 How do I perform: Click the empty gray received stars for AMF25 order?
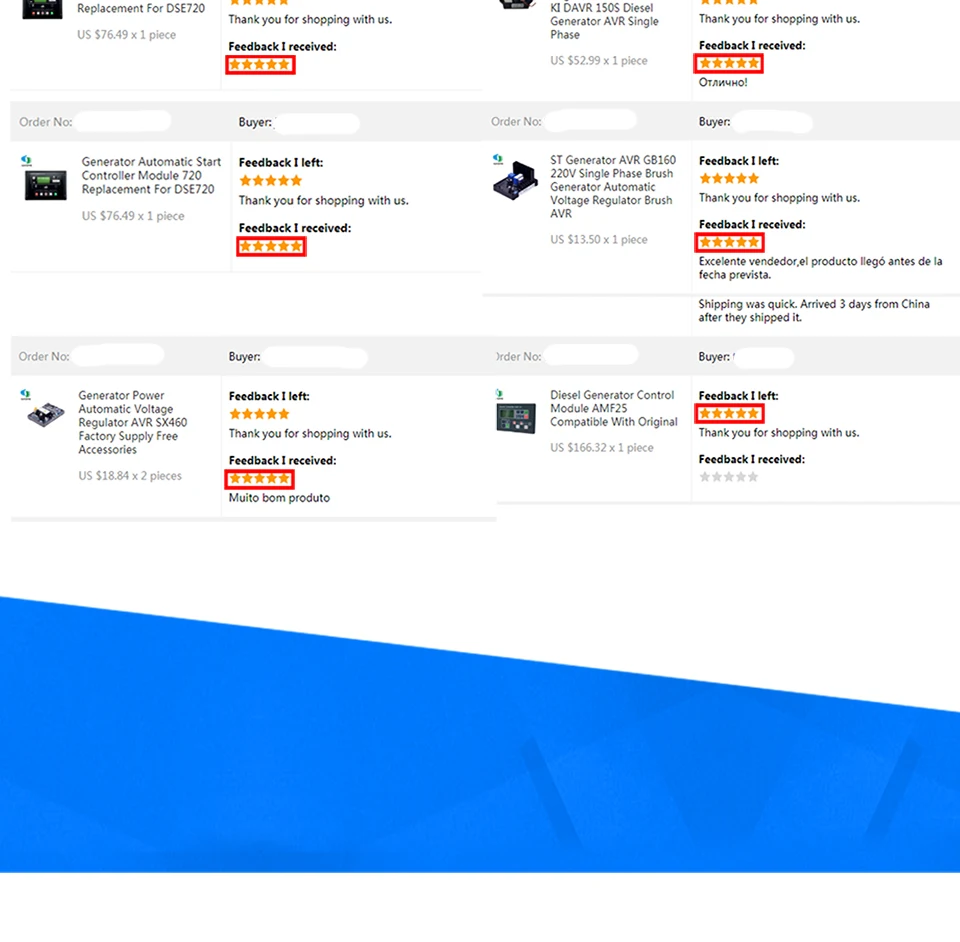click(x=729, y=477)
